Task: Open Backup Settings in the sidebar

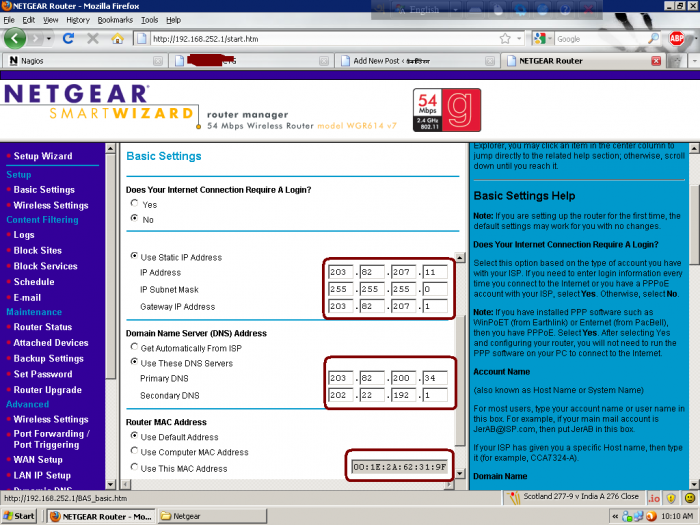Action: (x=48, y=358)
